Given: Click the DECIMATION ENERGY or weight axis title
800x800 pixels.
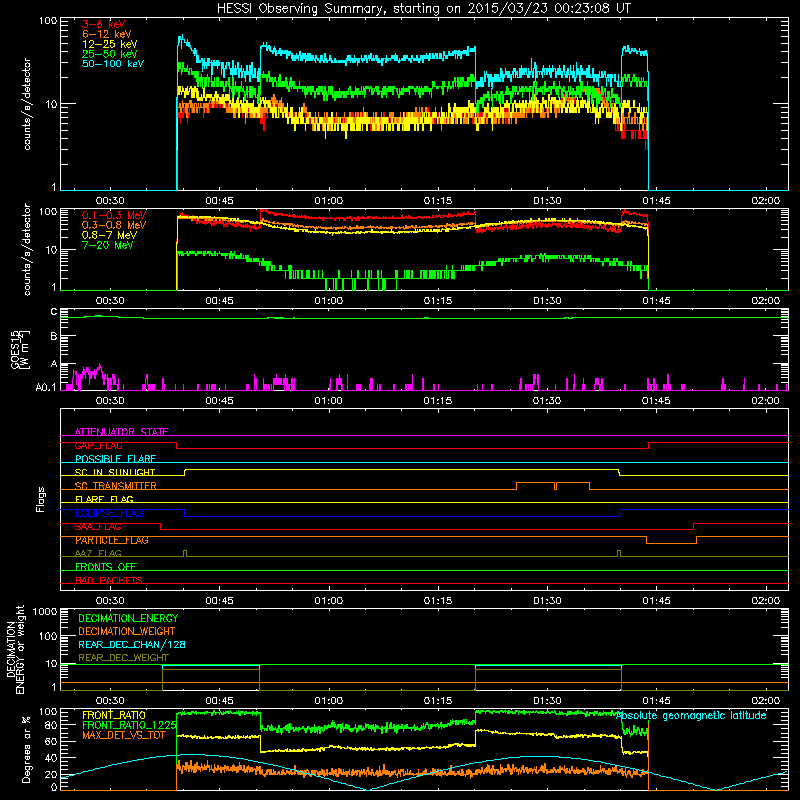Looking at the screenshot, I should 16,650.
